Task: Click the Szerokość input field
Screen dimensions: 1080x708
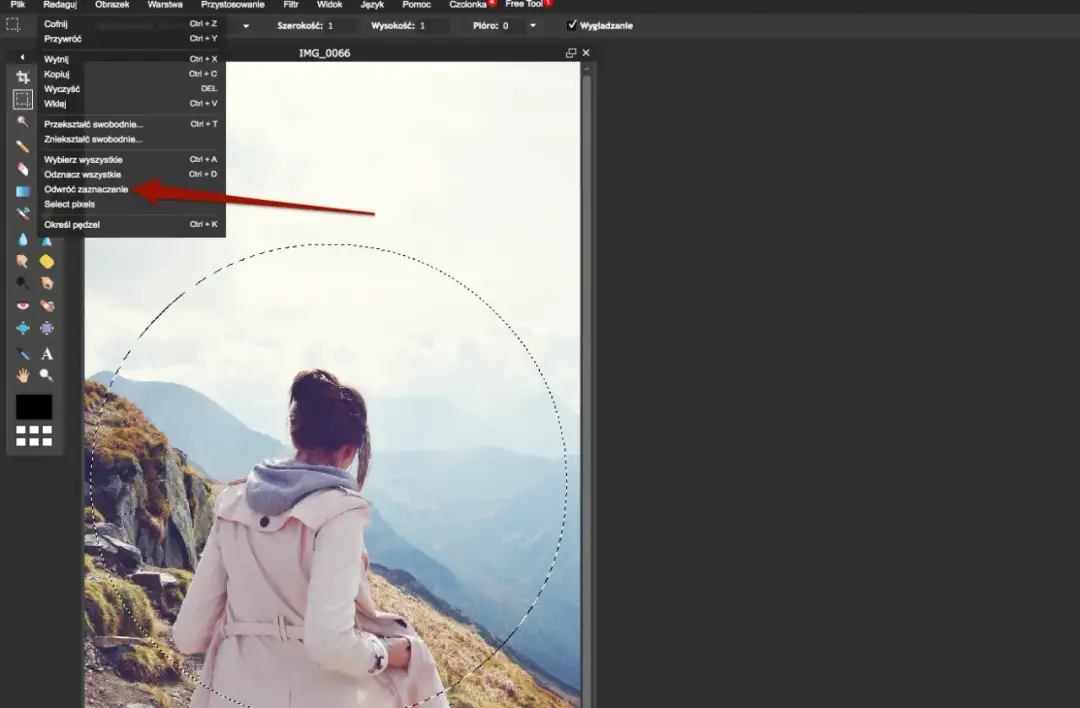Action: point(341,25)
